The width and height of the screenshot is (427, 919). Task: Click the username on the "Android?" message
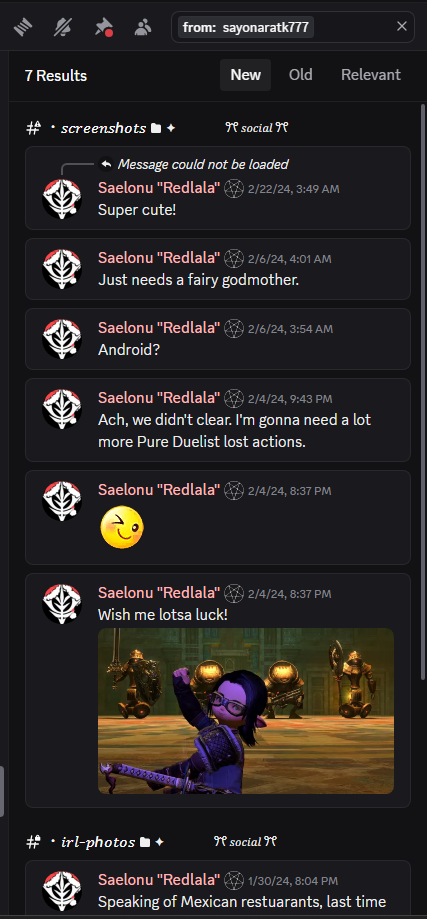click(x=159, y=327)
